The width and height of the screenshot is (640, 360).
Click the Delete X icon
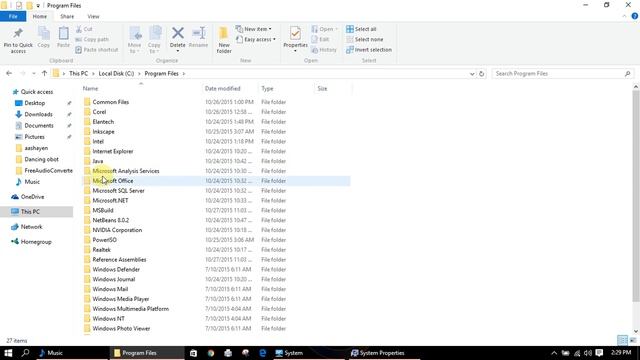pos(178,33)
